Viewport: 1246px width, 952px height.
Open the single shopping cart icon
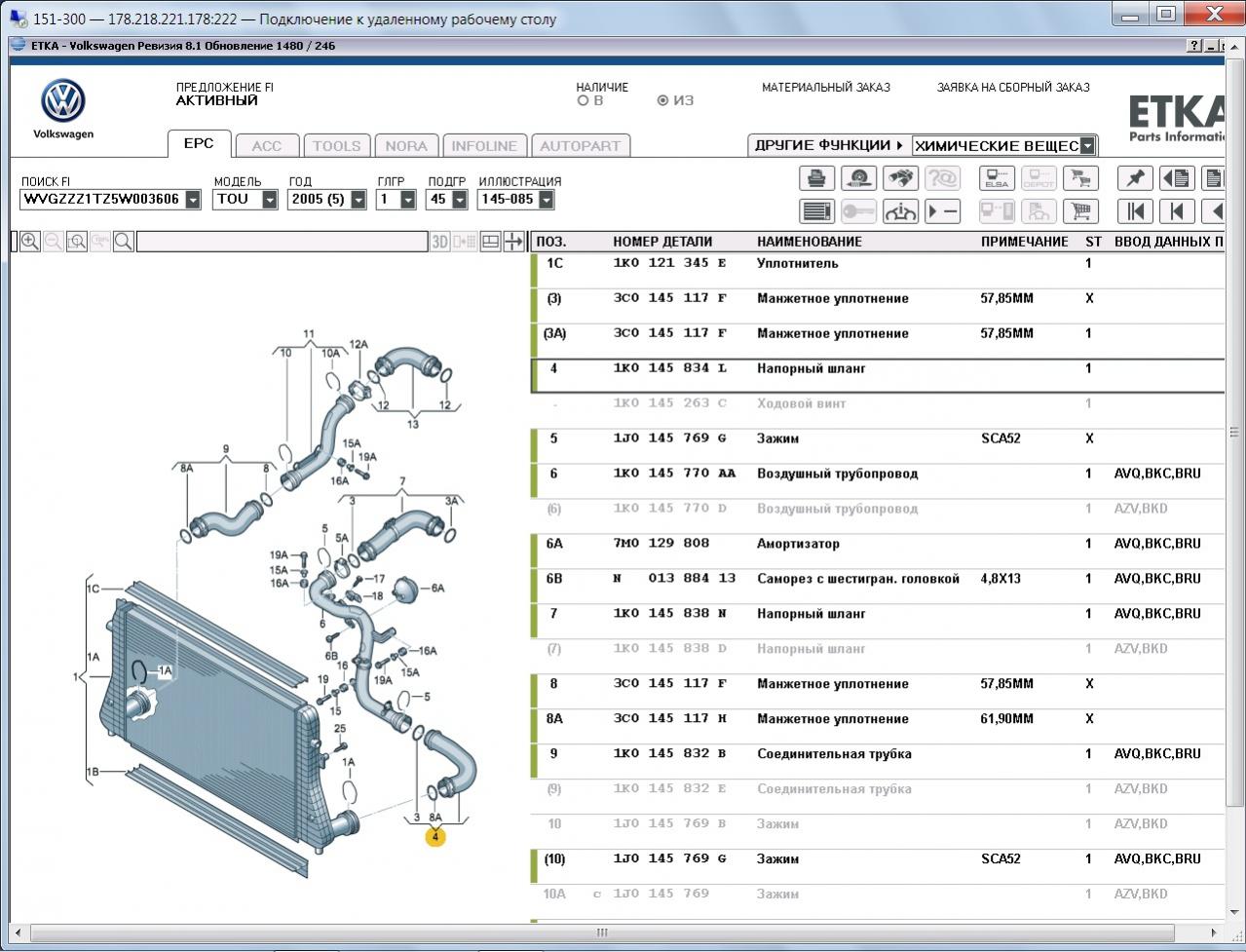click(1080, 211)
